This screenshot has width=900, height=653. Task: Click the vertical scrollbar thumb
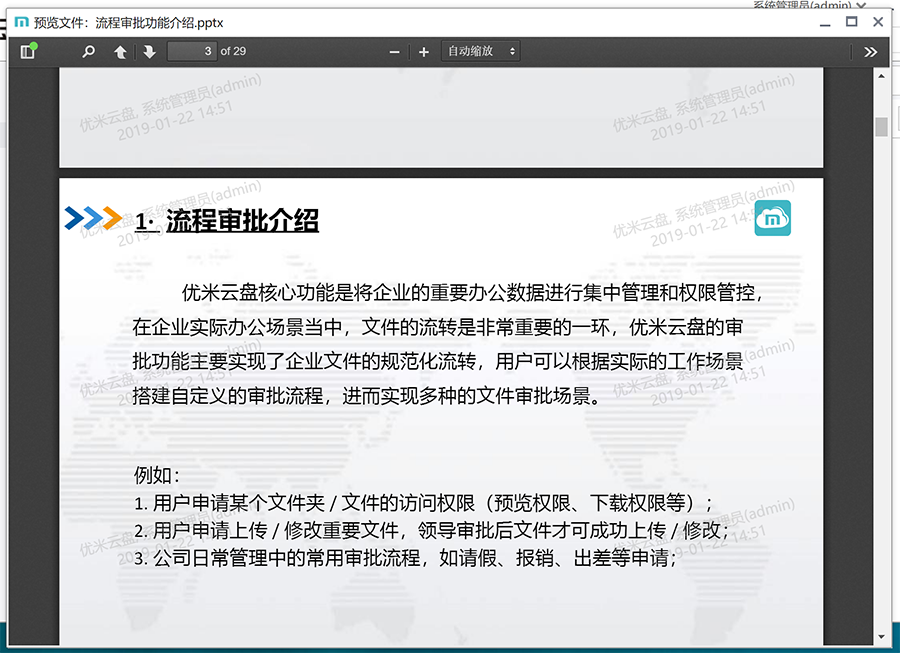tap(881, 127)
